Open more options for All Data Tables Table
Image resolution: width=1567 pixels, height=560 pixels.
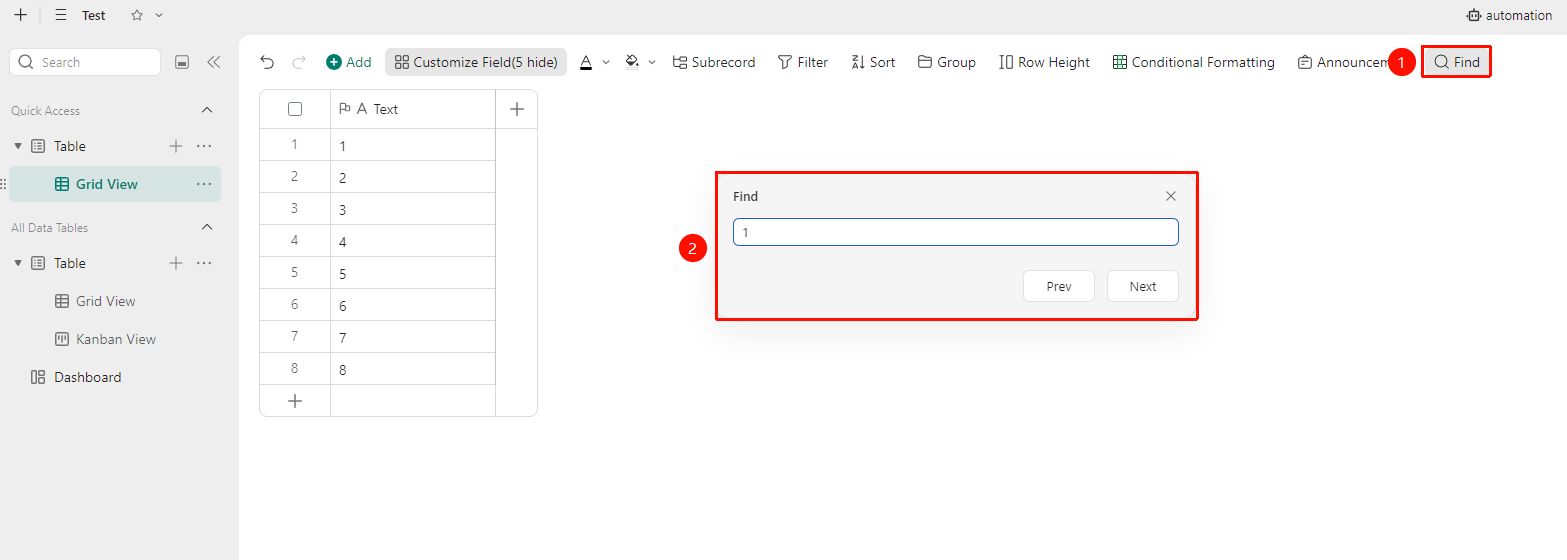pyautogui.click(x=204, y=263)
